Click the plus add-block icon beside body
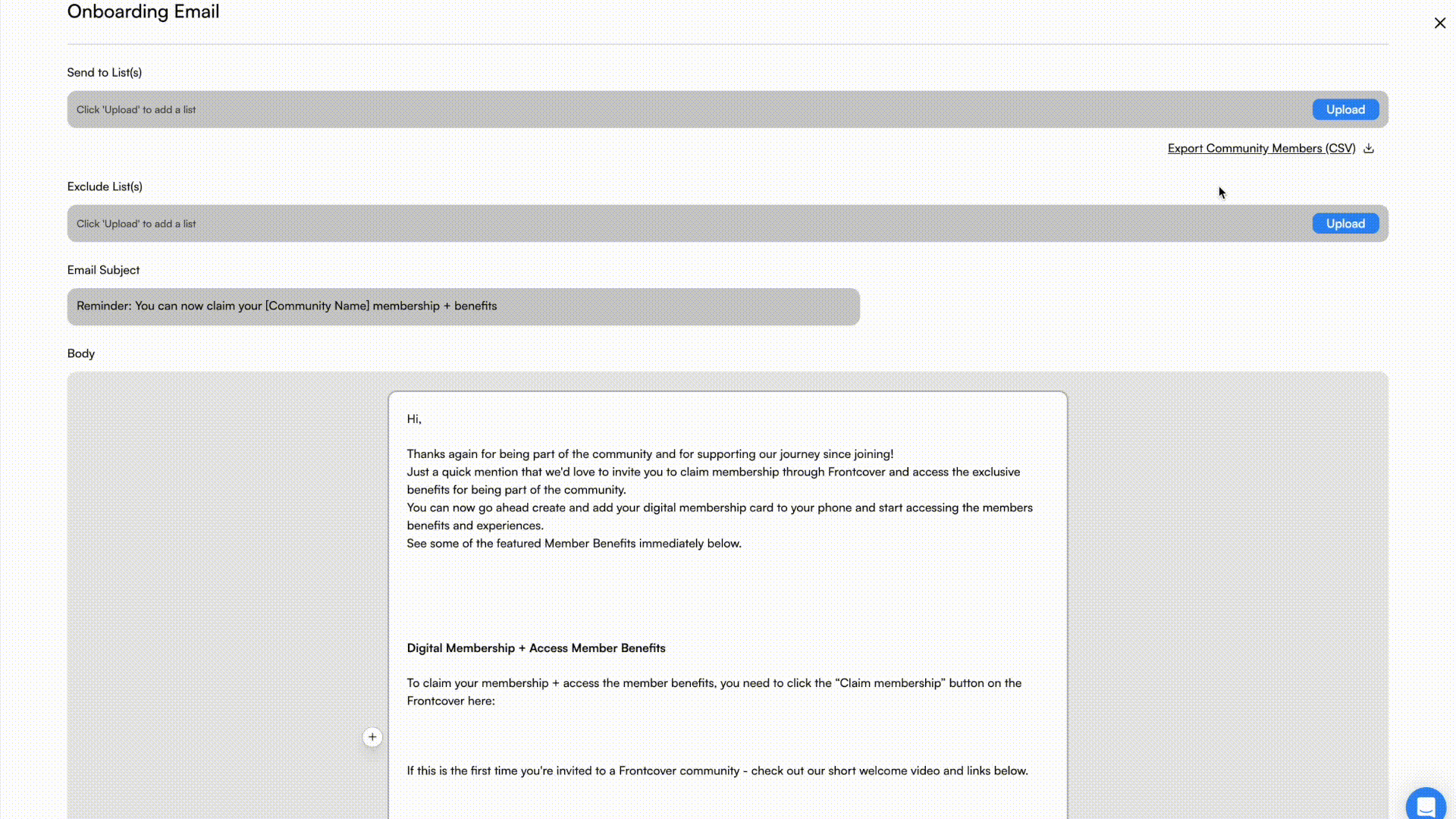Image resolution: width=1456 pixels, height=819 pixels. point(372,737)
